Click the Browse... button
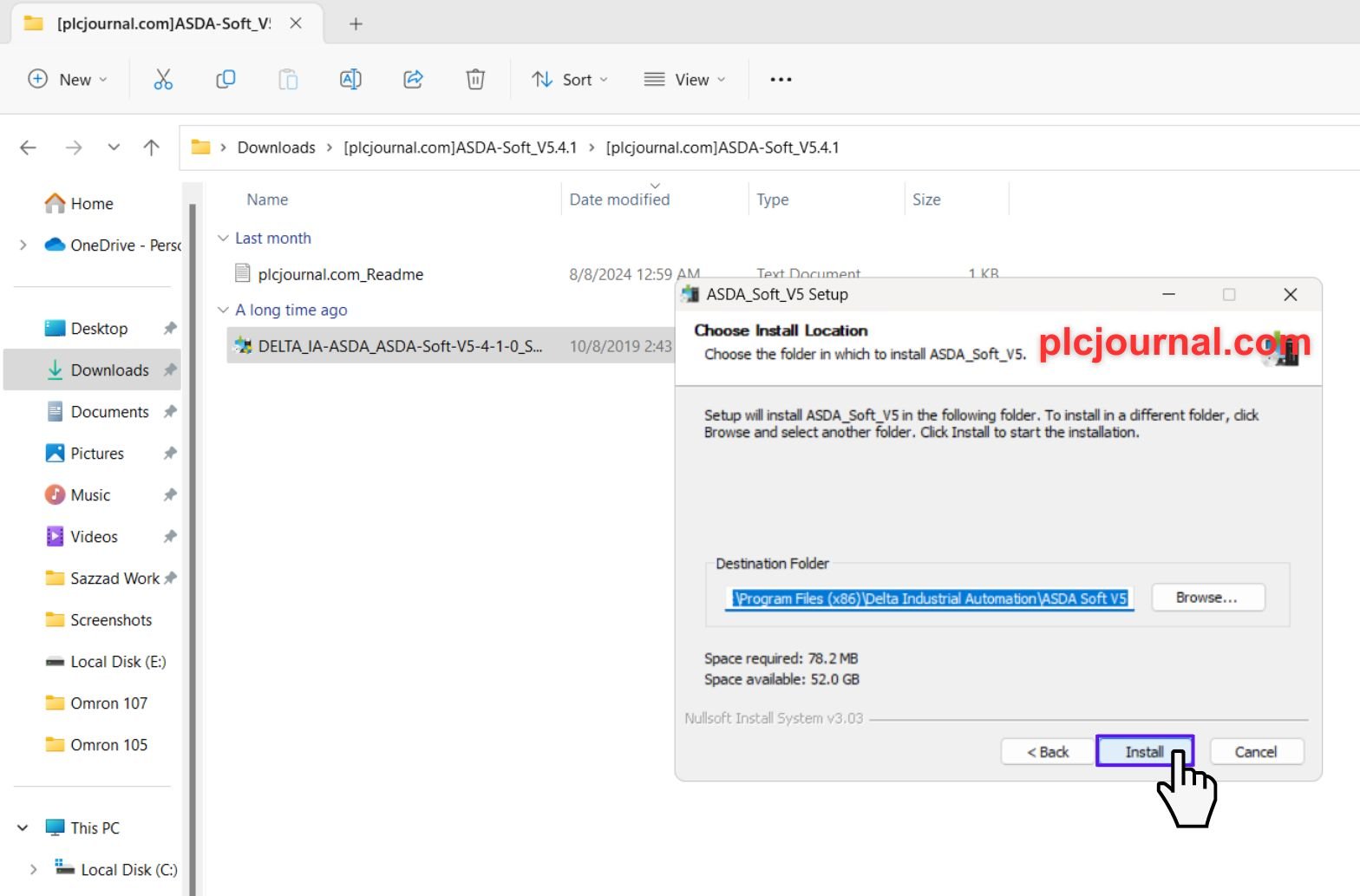The width and height of the screenshot is (1360, 896). tap(1207, 598)
